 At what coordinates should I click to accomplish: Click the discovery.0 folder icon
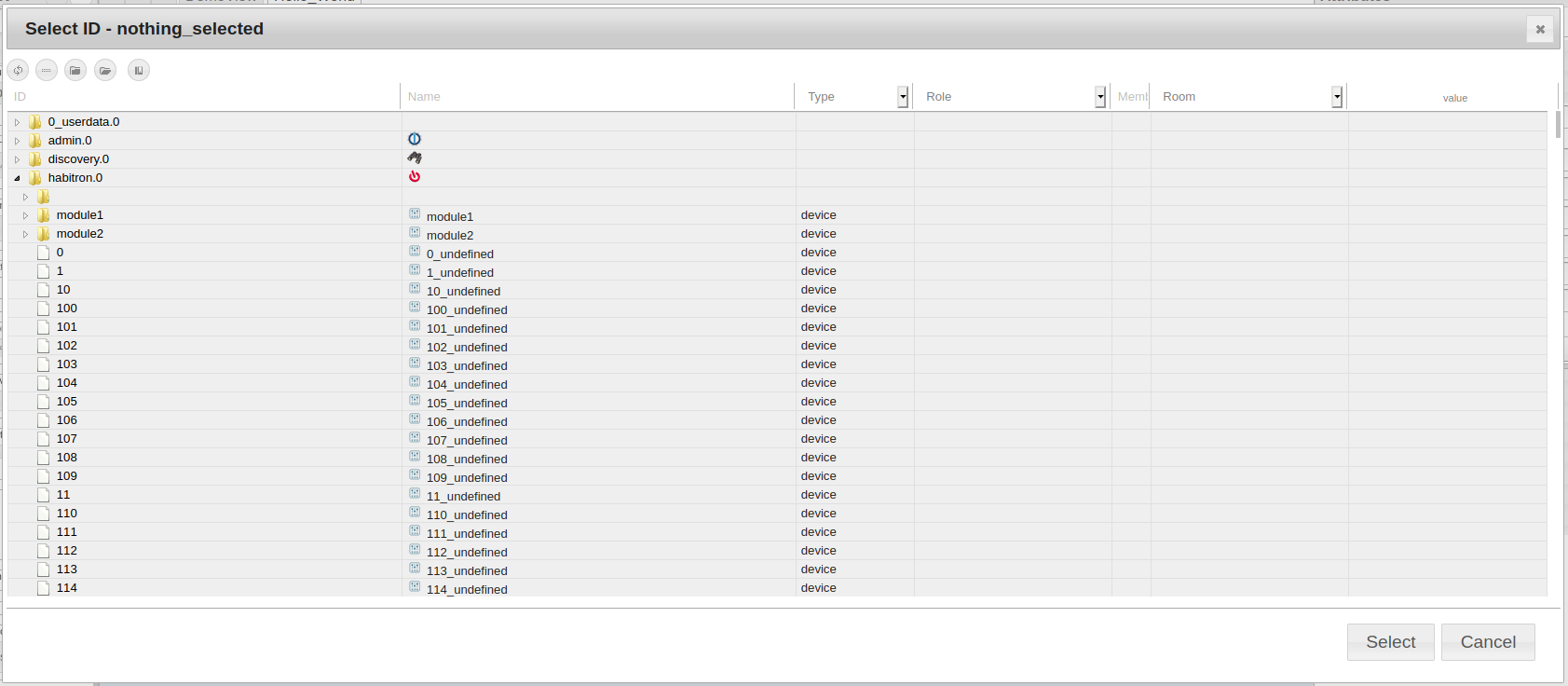35,159
